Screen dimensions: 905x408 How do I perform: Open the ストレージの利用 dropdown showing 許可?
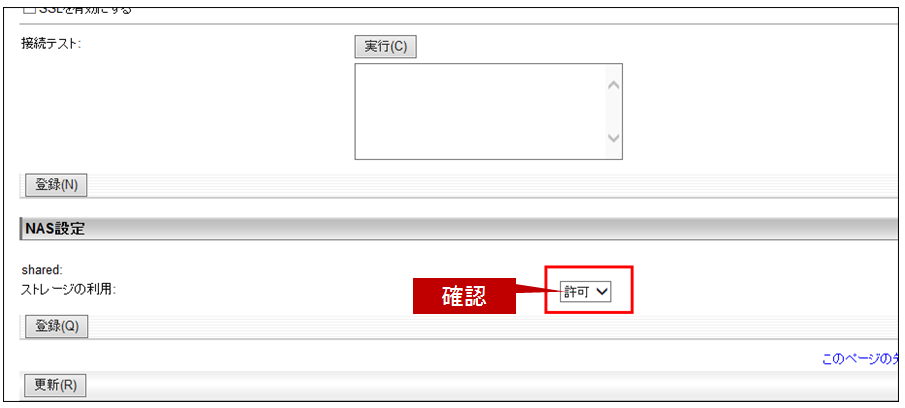(x=585, y=293)
